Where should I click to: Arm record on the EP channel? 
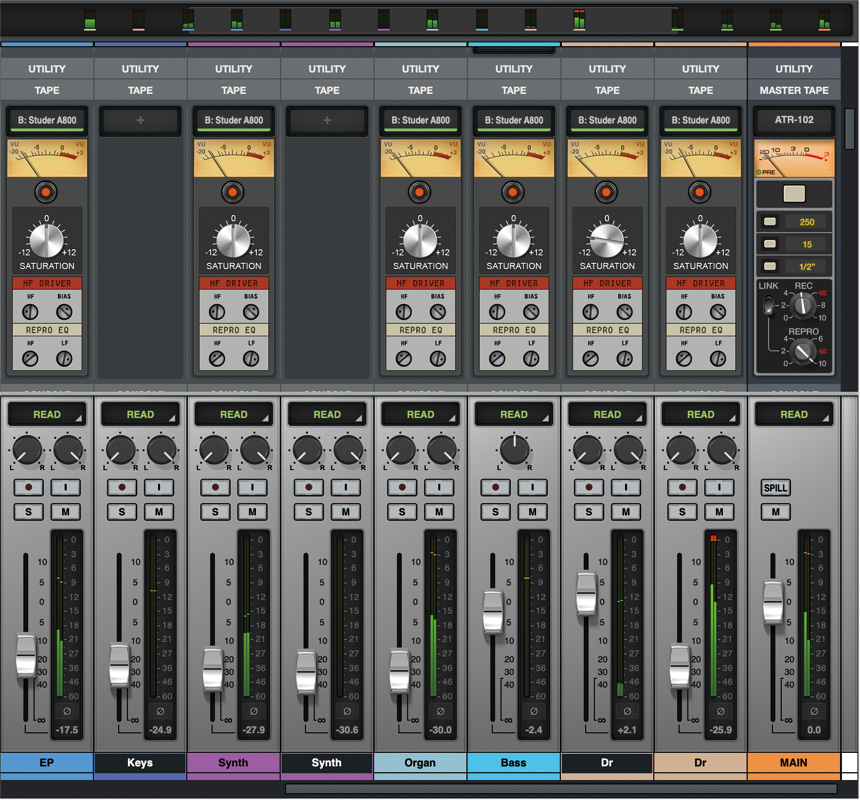click(x=29, y=487)
